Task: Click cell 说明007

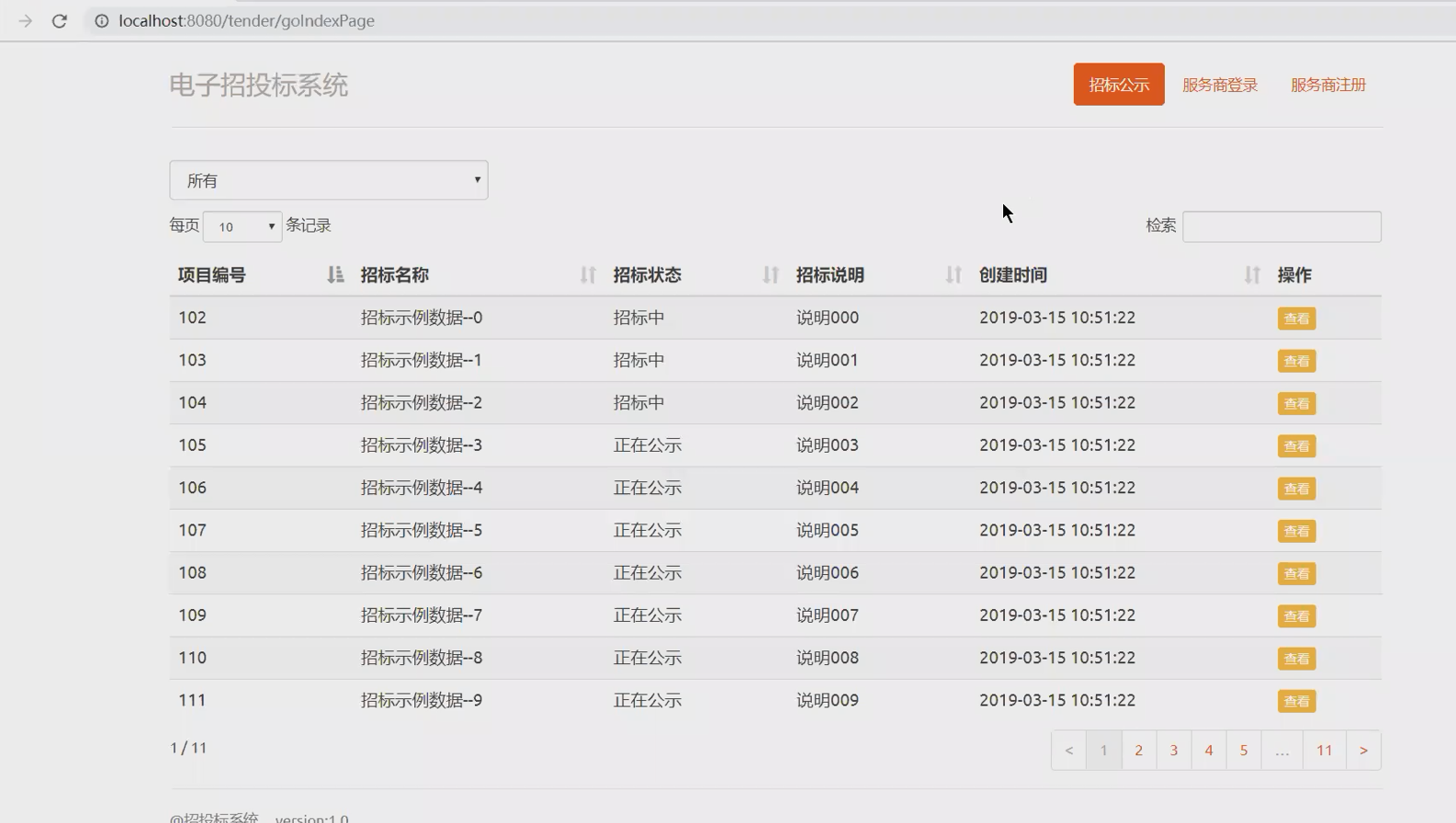Action: [828, 615]
